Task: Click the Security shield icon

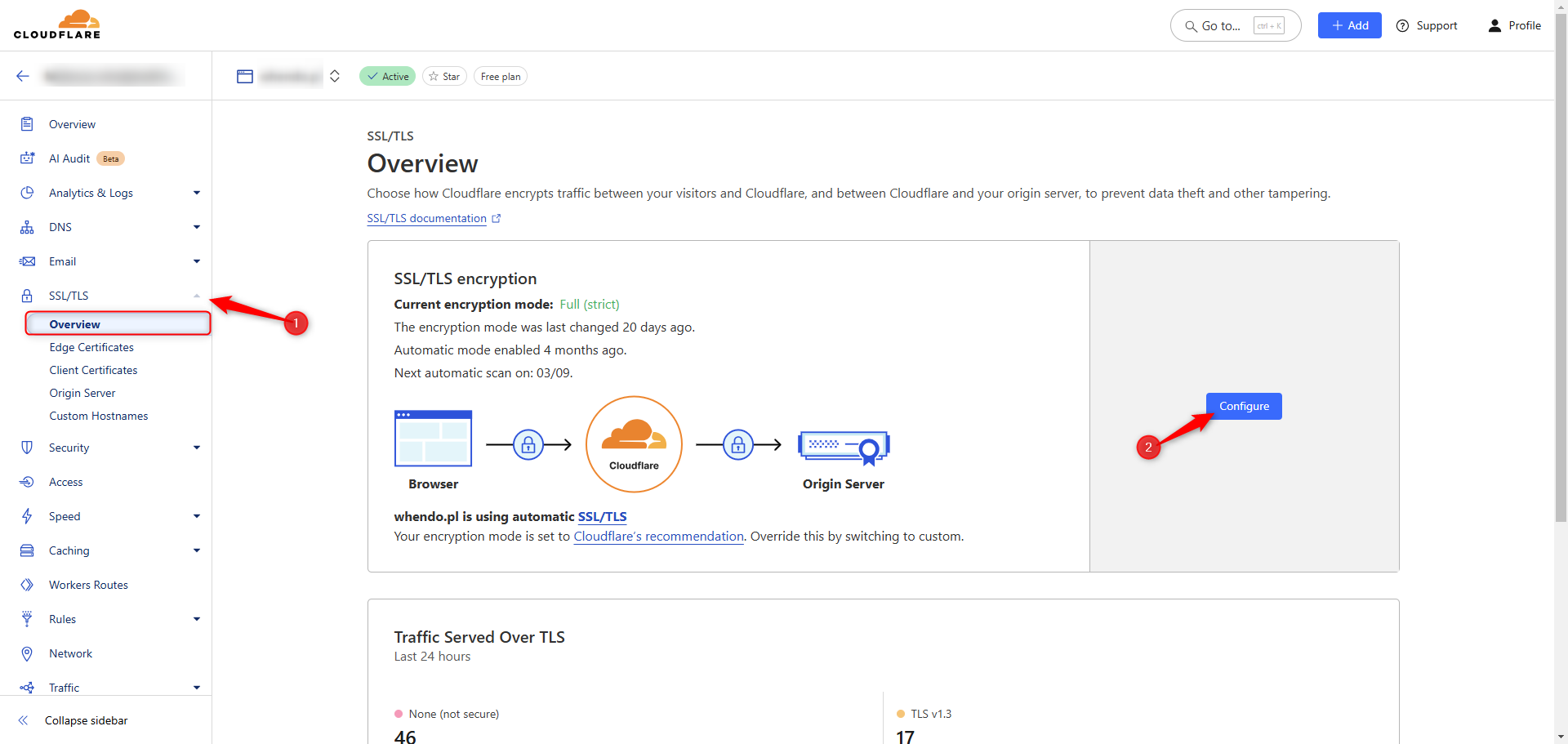Action: pos(27,448)
